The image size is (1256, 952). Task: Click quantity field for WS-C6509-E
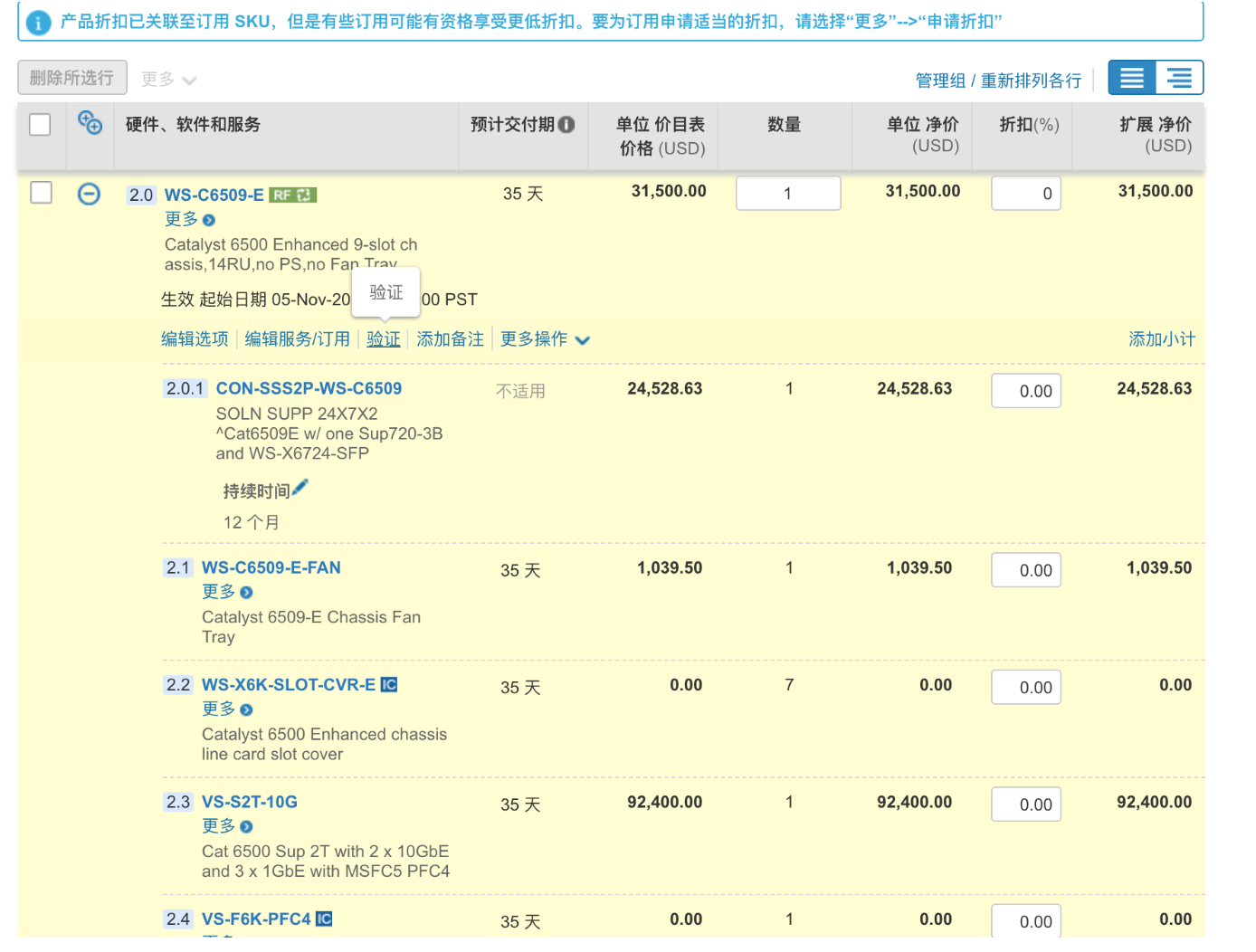point(788,194)
